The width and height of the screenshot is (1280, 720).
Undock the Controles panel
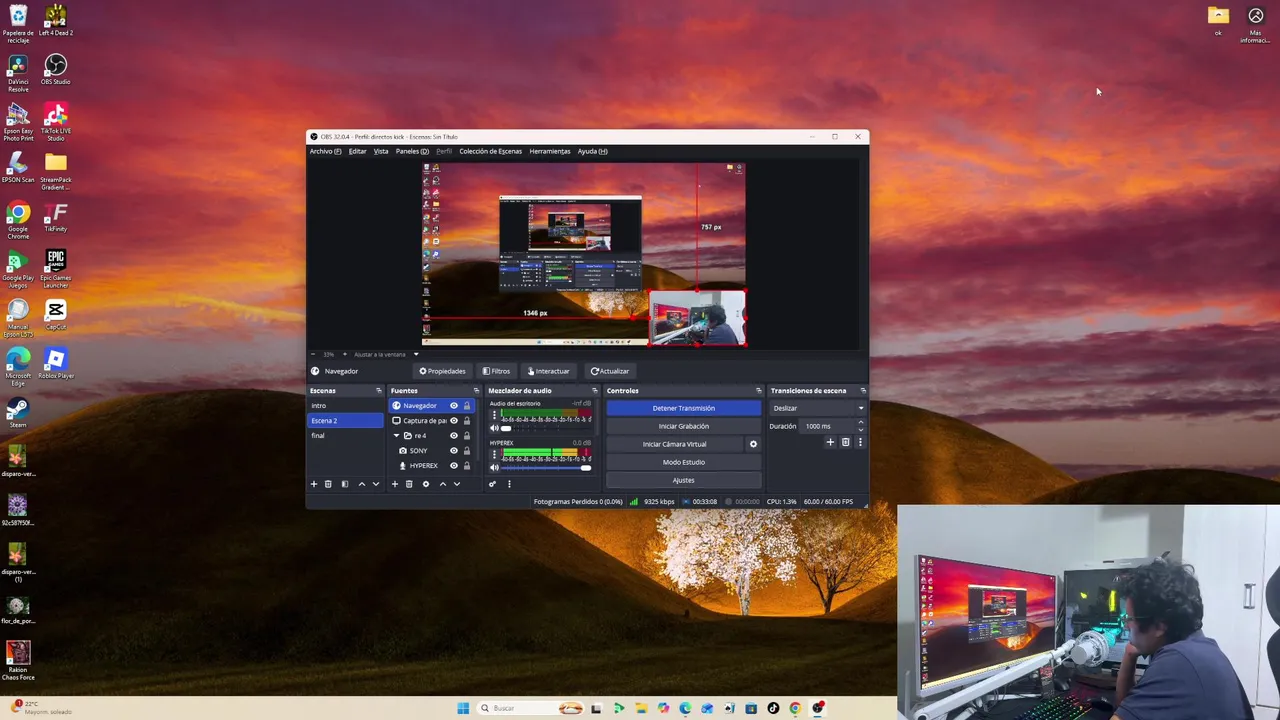pos(758,391)
